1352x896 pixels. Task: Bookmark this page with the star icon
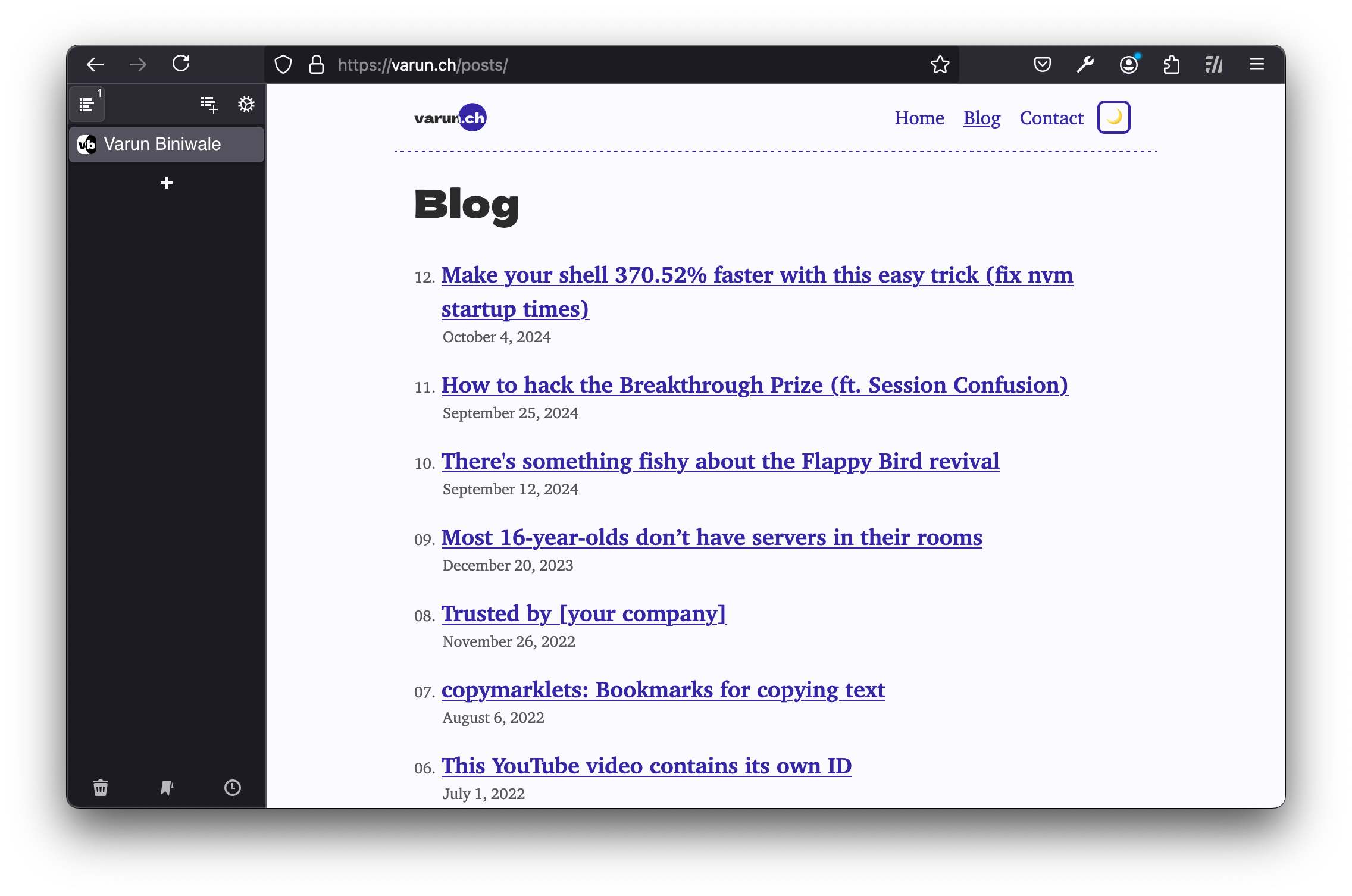coord(940,64)
